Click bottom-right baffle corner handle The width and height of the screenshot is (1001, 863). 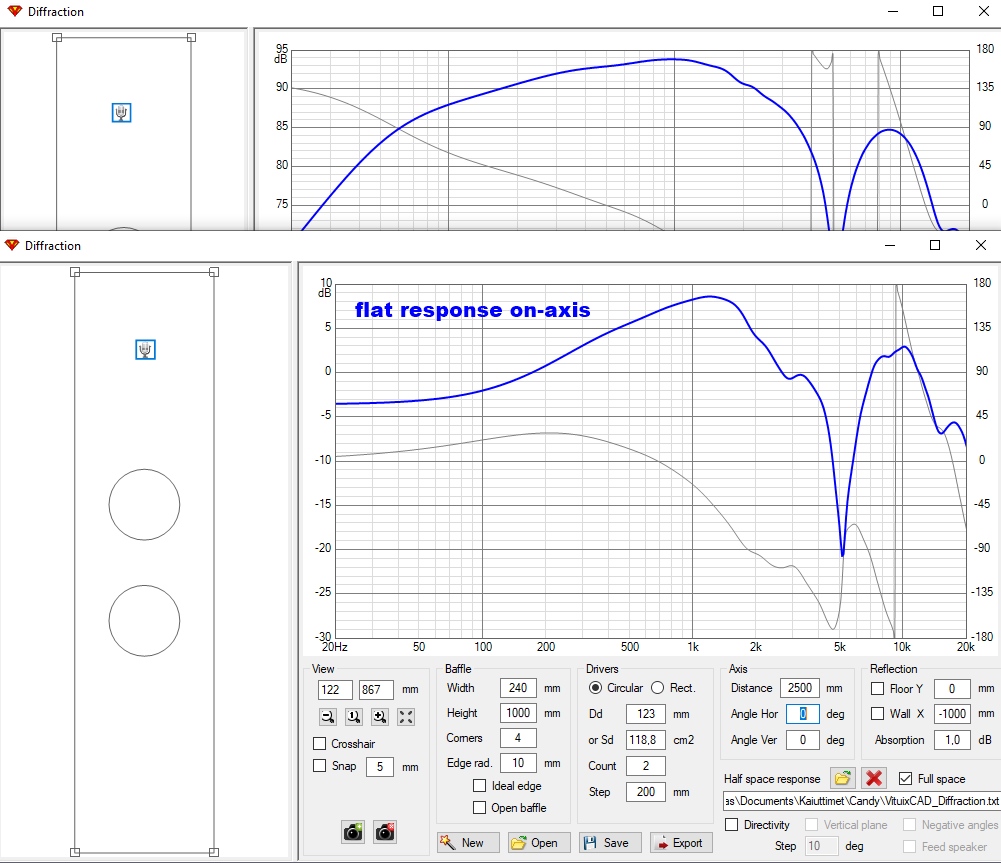[x=214, y=852]
